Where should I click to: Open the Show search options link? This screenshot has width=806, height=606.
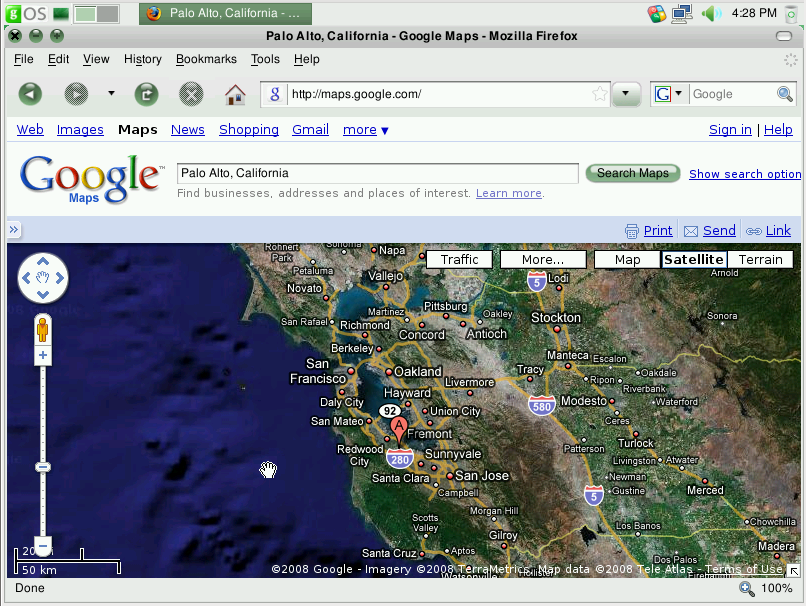(745, 174)
